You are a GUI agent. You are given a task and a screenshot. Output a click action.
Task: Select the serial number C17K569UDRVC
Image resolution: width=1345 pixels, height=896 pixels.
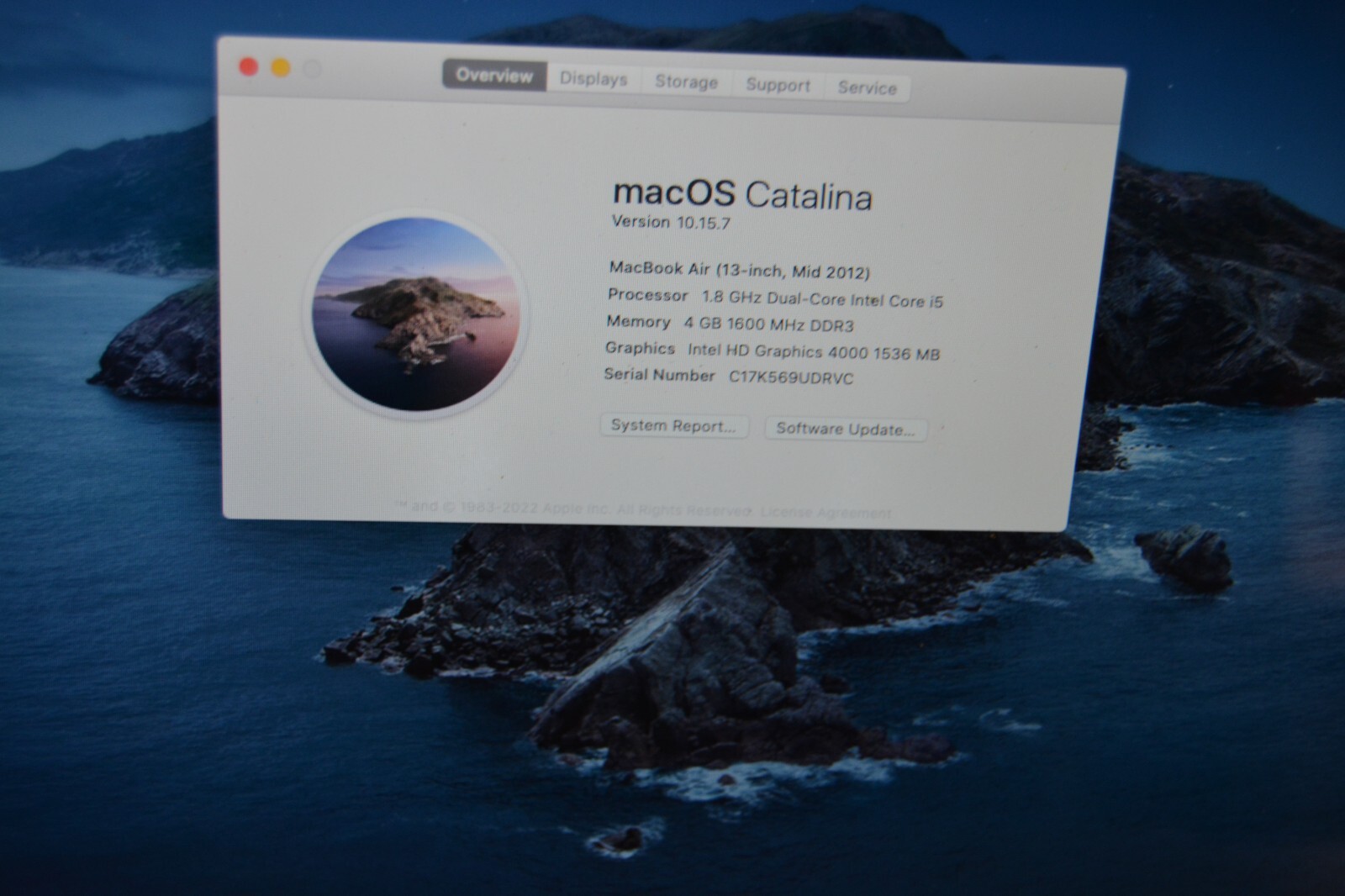point(790,377)
